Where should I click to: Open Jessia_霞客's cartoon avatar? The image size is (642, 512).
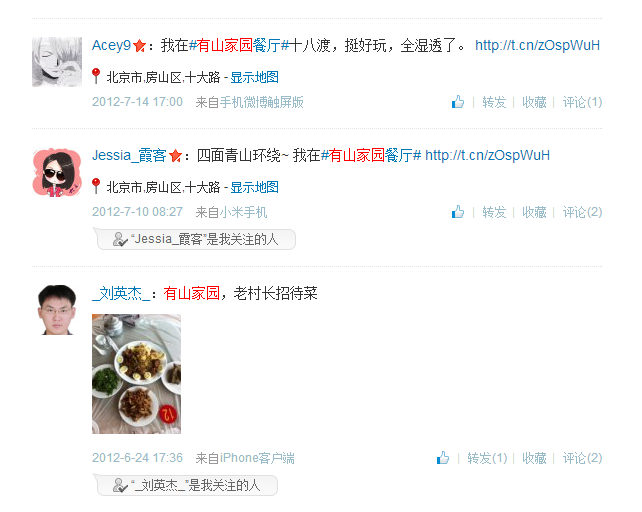pos(57,172)
